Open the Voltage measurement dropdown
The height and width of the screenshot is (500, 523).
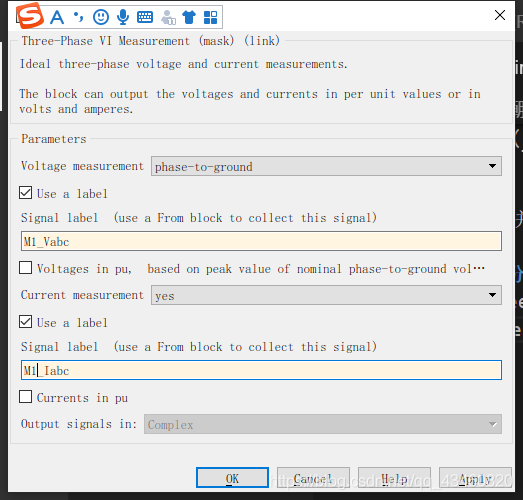click(326, 166)
